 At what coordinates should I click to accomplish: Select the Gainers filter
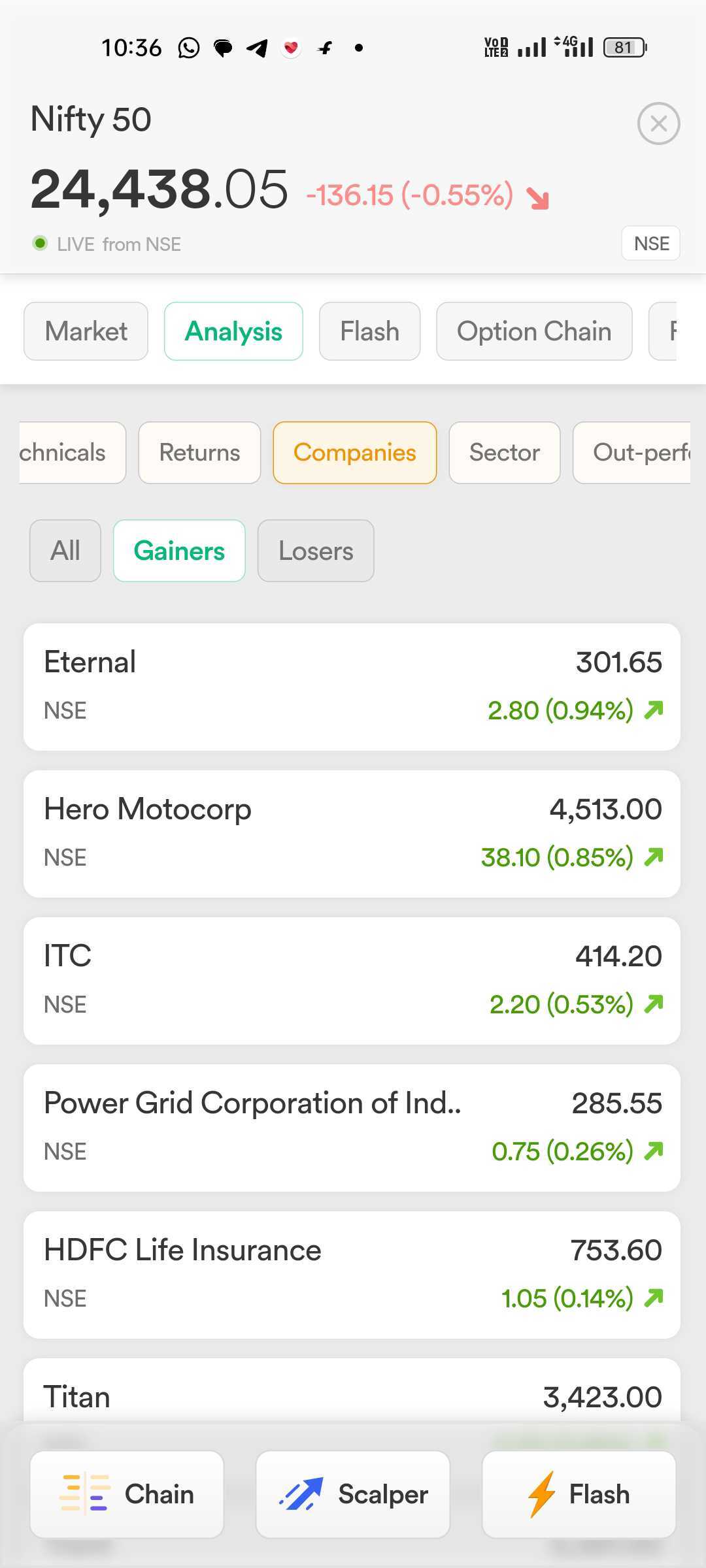(x=179, y=551)
